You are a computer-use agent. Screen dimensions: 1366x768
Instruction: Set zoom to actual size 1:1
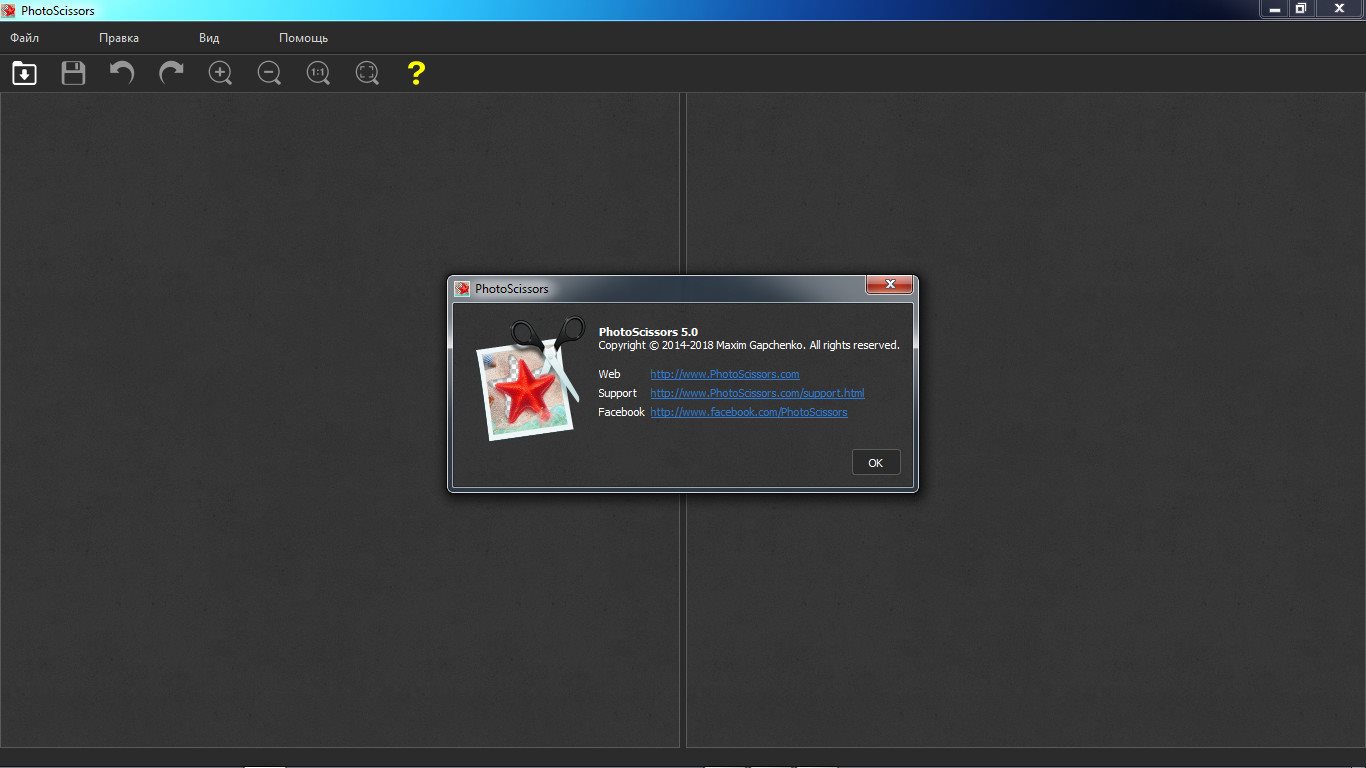point(318,73)
